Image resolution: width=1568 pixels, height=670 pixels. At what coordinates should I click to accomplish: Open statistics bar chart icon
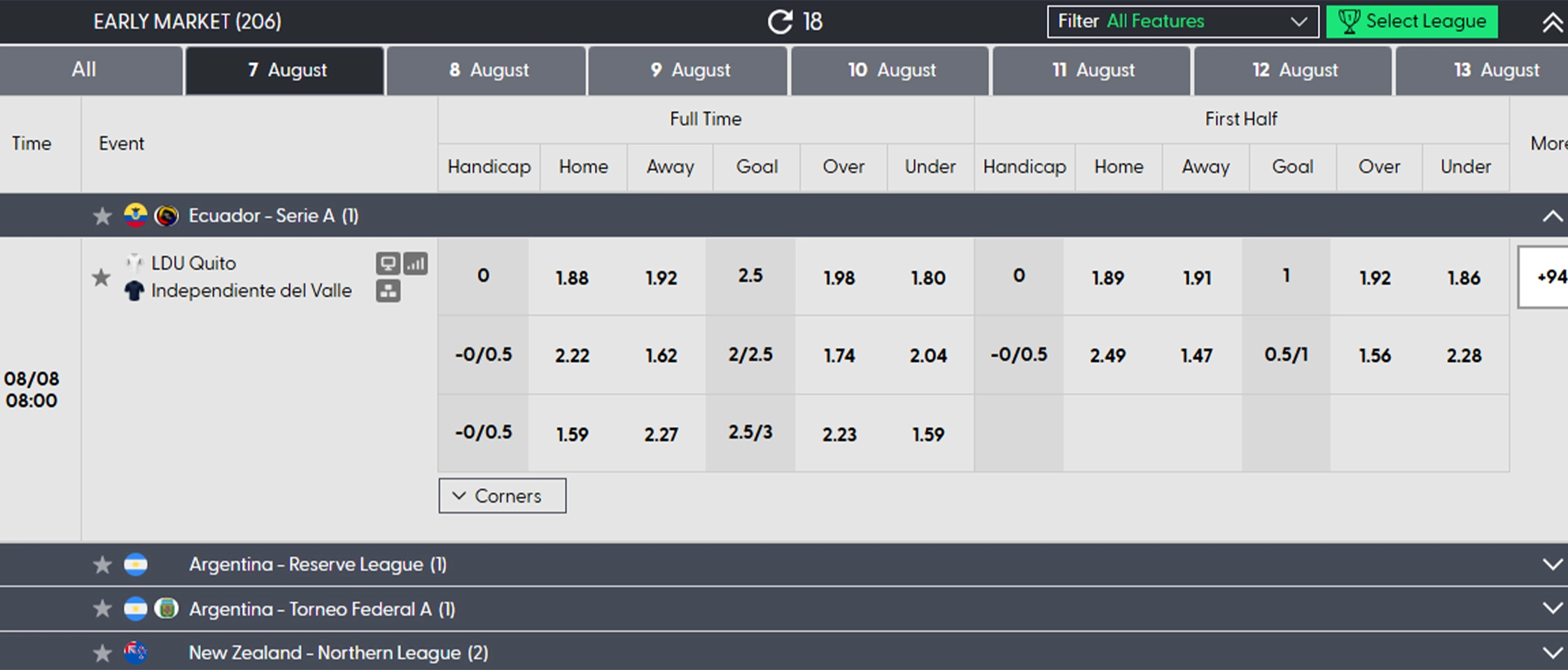[416, 264]
